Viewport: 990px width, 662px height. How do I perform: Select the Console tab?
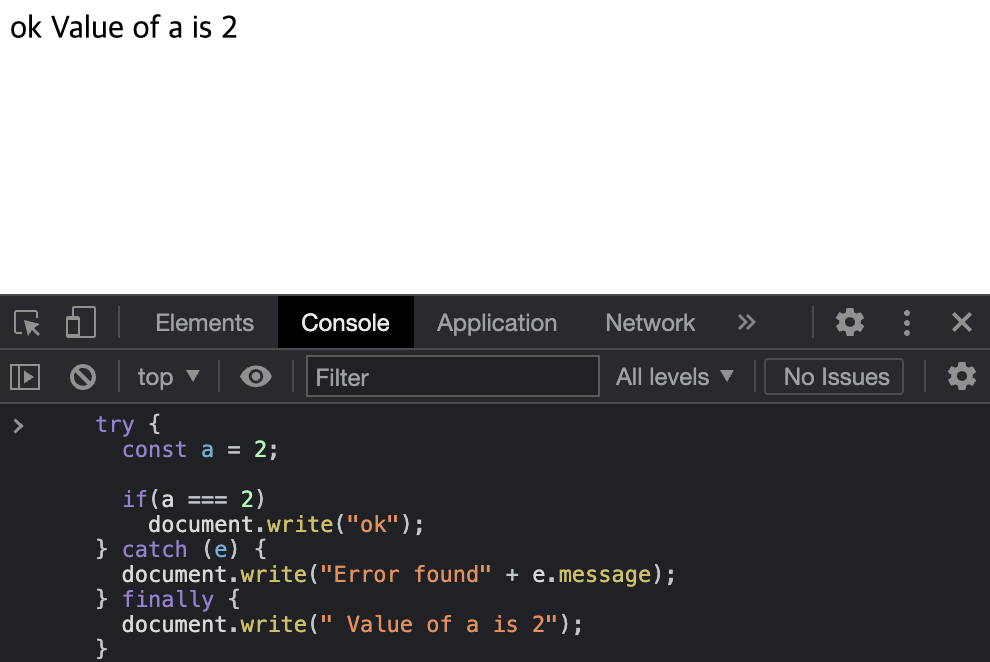(x=345, y=322)
